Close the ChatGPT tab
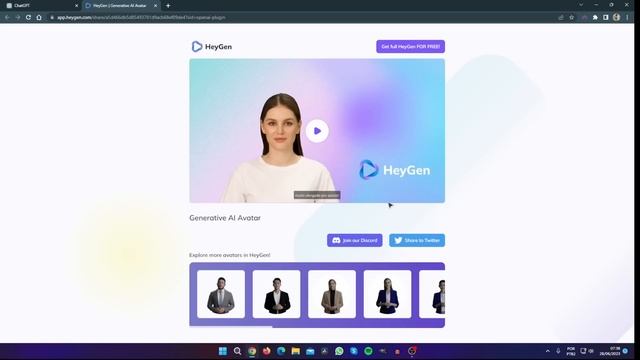This screenshot has width=640, height=360. point(76,6)
